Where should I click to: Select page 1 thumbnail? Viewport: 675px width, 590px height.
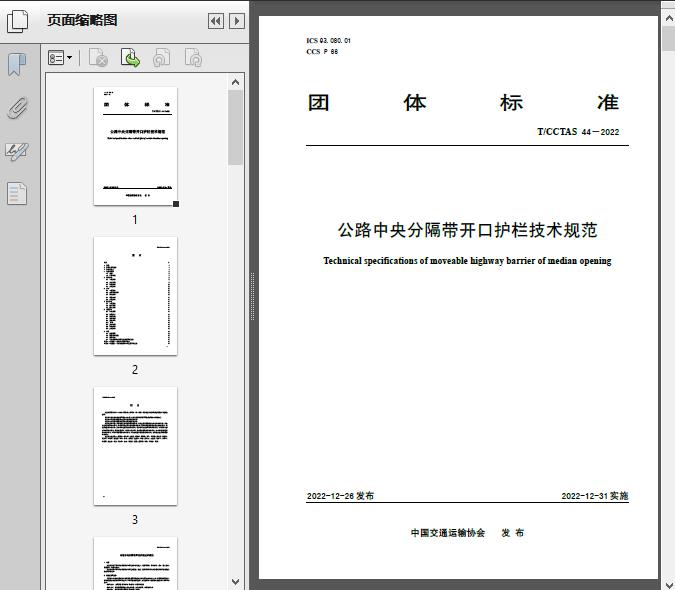[x=135, y=146]
